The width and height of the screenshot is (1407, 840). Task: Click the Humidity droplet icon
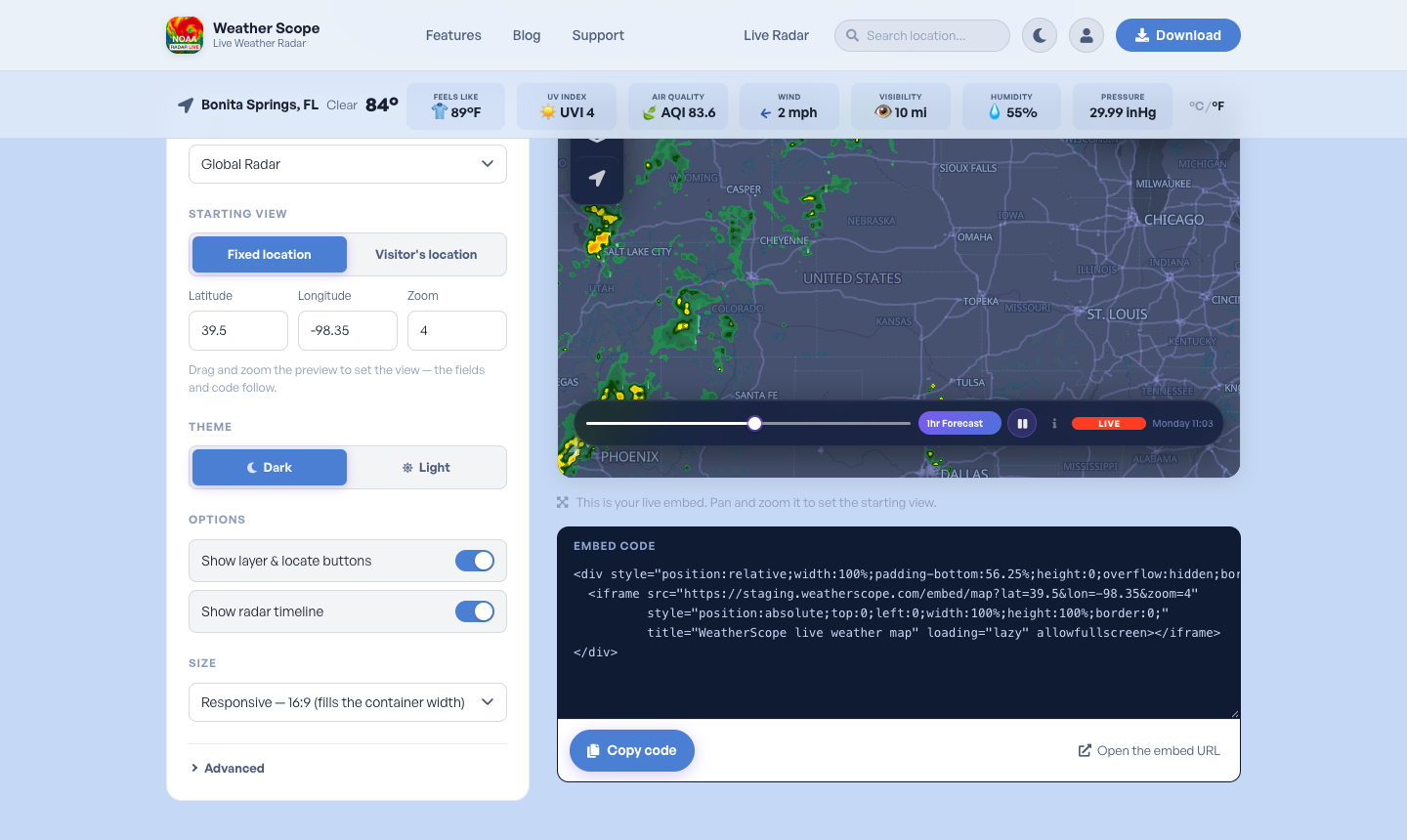pos(995,112)
